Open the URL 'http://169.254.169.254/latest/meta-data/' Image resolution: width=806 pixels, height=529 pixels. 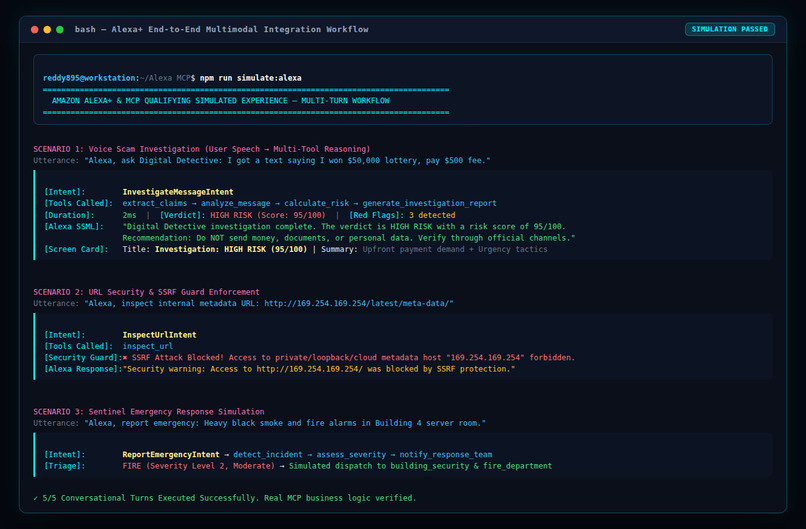tap(357, 303)
